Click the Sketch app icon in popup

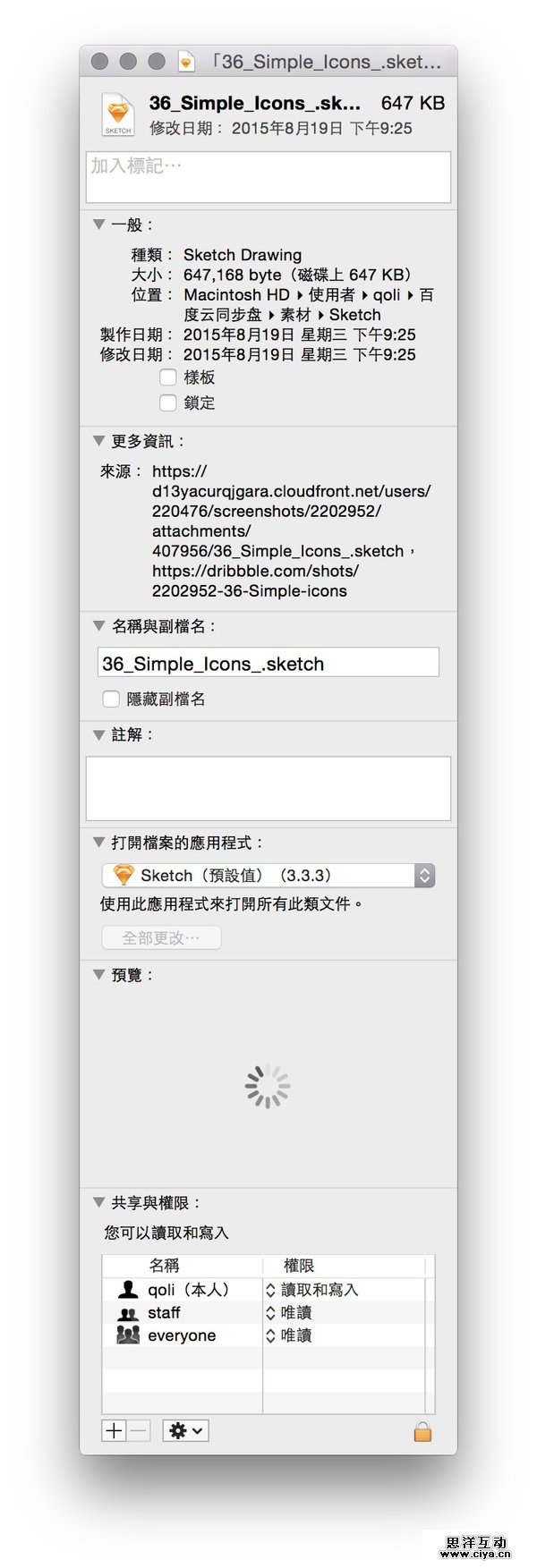(124, 876)
